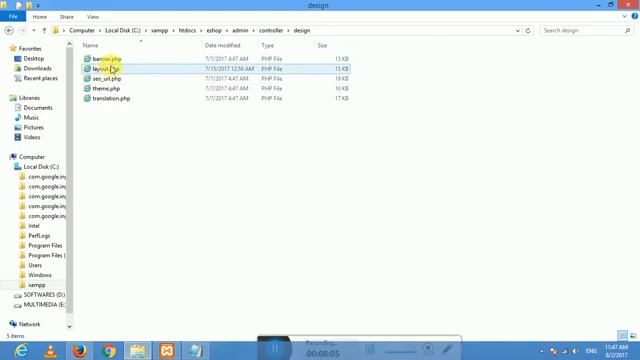The height and width of the screenshot is (360, 640).
Task: Click the search magnifier icon
Action: coord(627,30)
